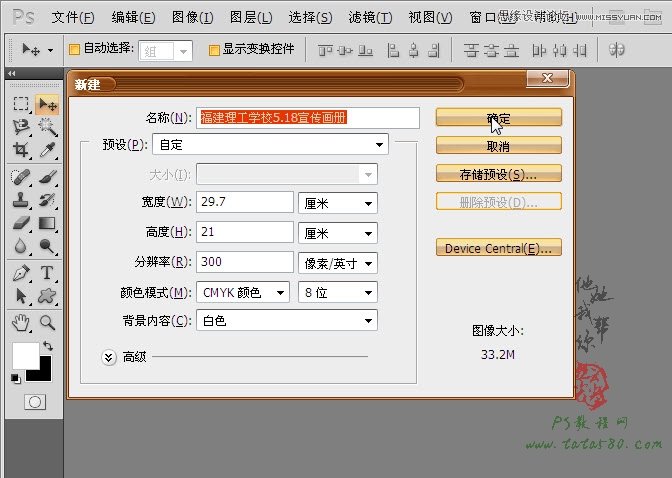The height and width of the screenshot is (478, 672).
Task: Select the Brush tool
Action: (x=47, y=177)
